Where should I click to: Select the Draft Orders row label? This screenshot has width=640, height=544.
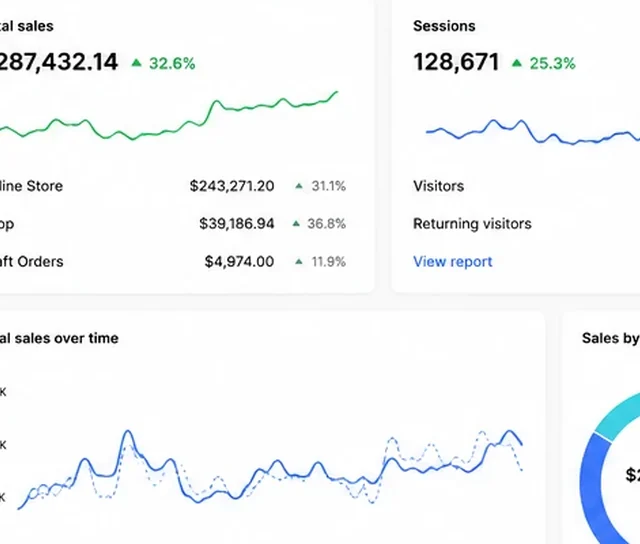pyautogui.click(x=31, y=262)
